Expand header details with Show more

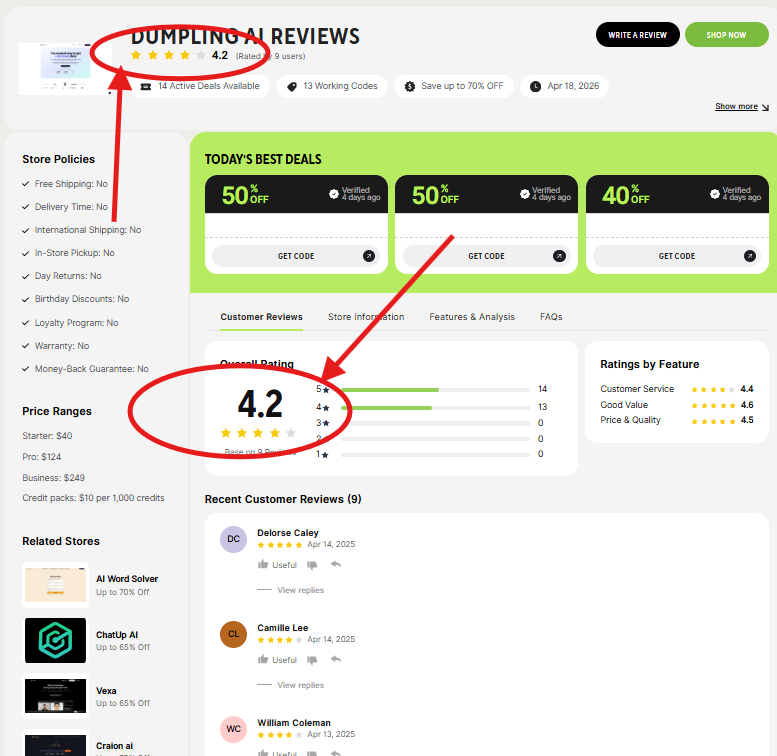741,107
